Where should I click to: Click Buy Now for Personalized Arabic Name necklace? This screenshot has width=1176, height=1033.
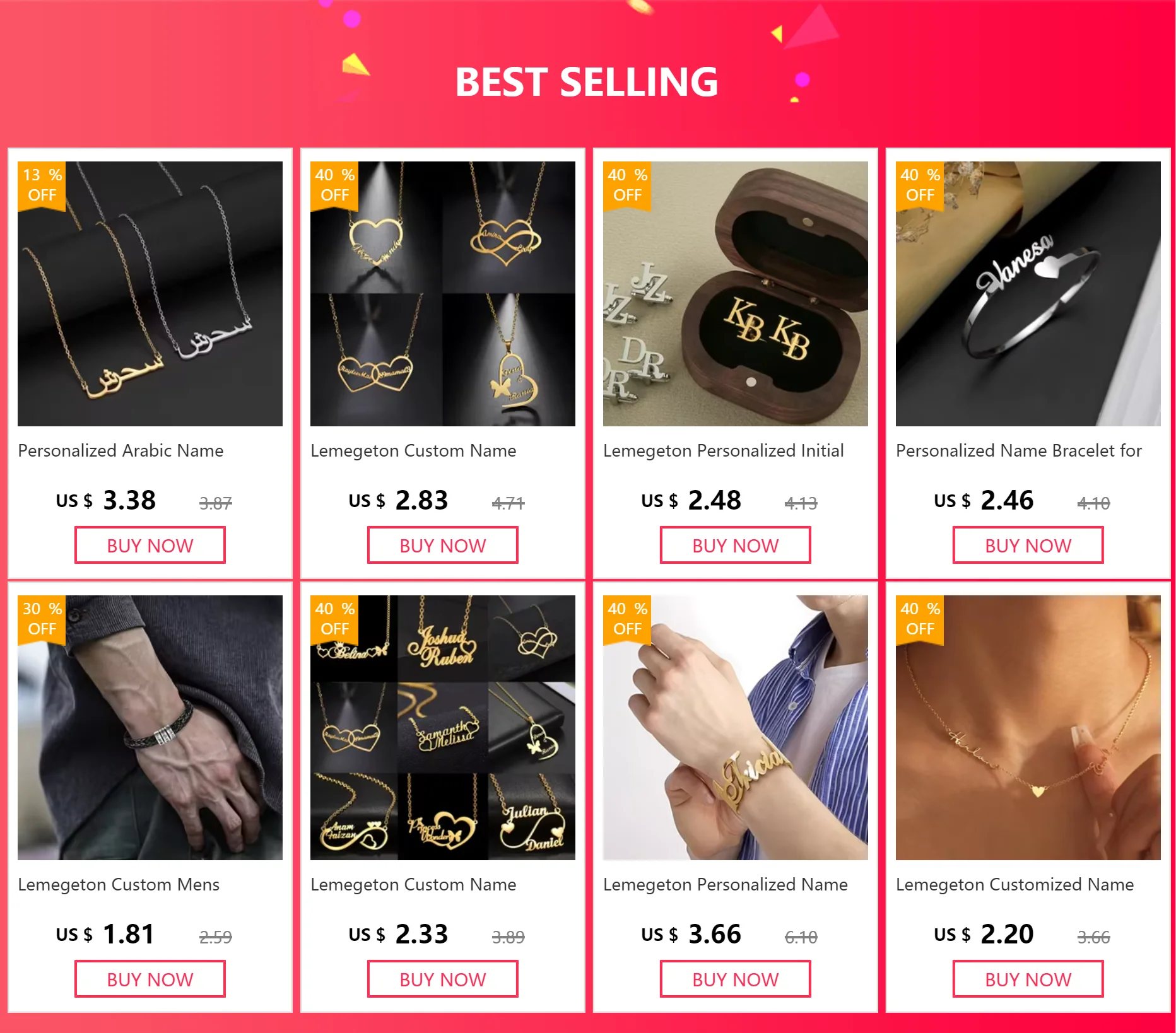[150, 546]
